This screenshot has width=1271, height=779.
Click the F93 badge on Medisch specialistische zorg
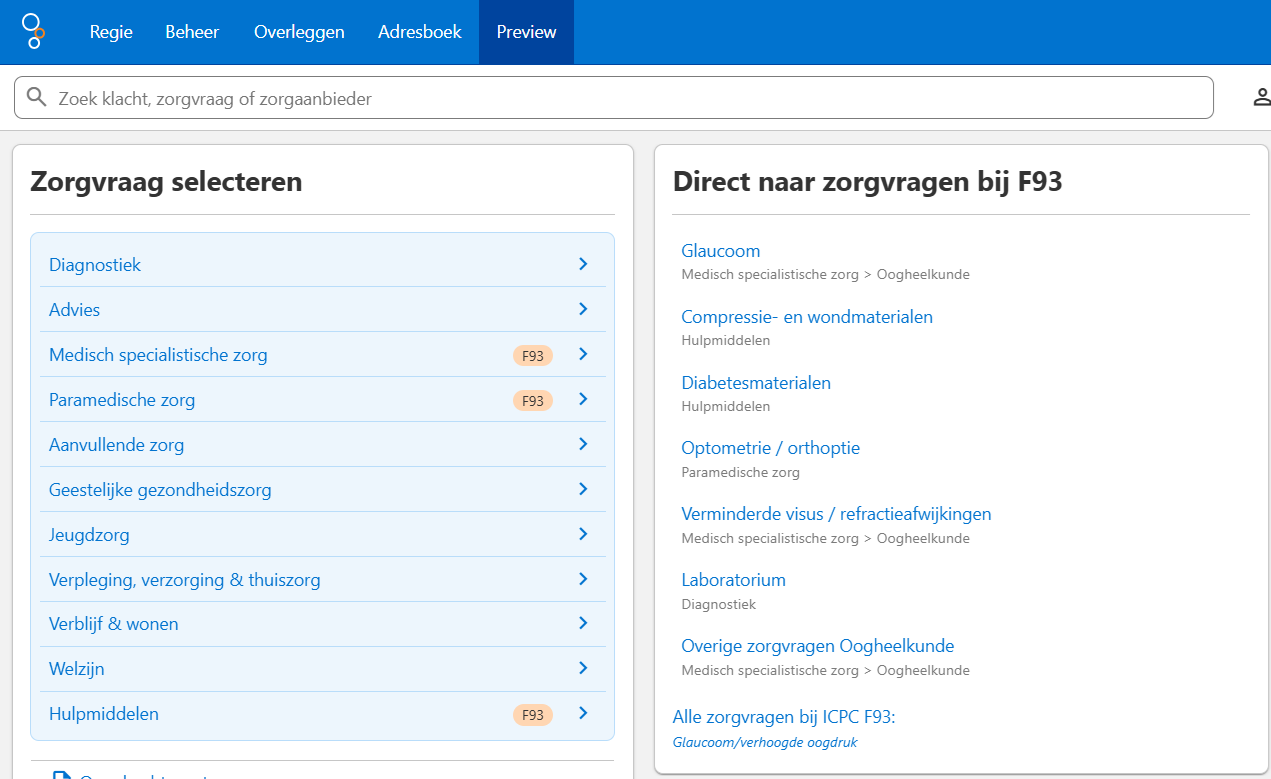pos(533,354)
